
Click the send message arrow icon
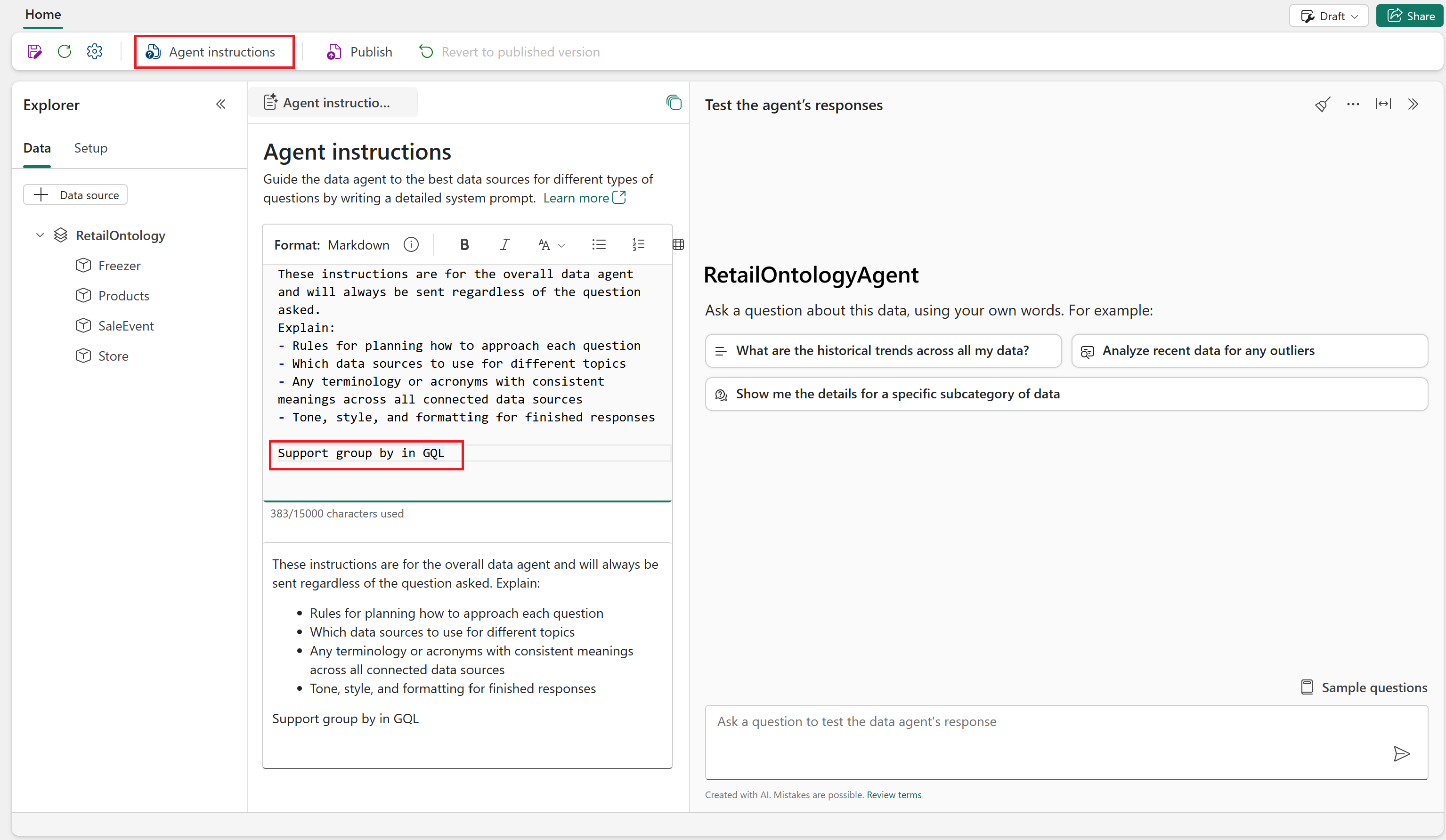pos(1401,753)
